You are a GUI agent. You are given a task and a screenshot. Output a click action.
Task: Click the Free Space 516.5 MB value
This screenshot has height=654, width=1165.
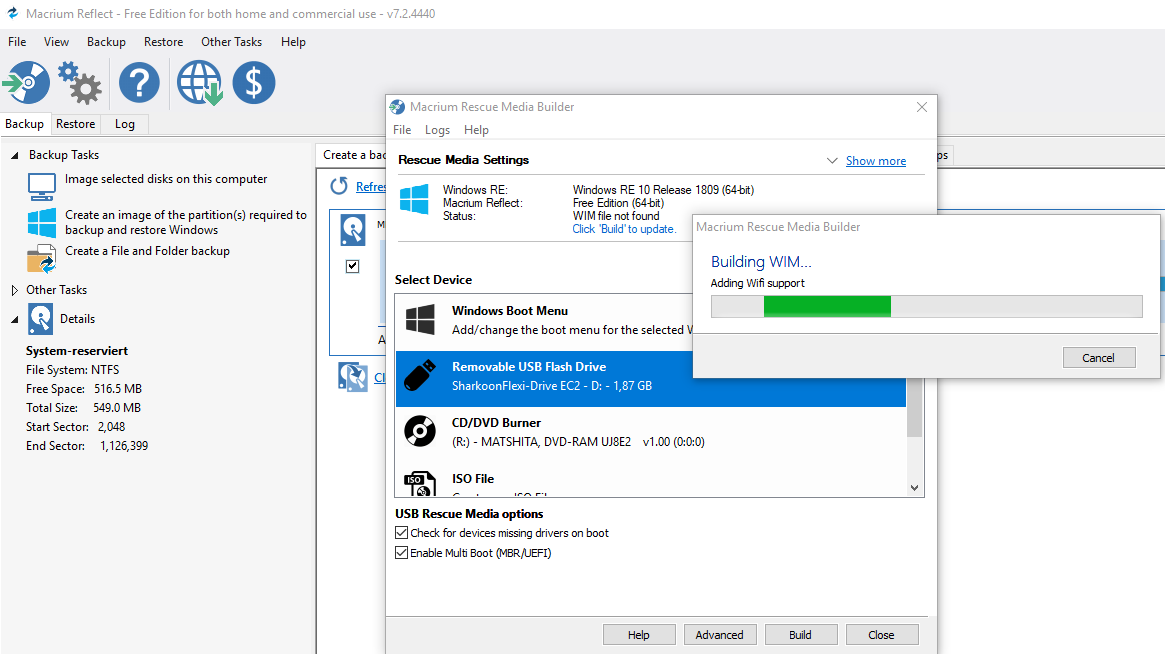click(x=117, y=389)
